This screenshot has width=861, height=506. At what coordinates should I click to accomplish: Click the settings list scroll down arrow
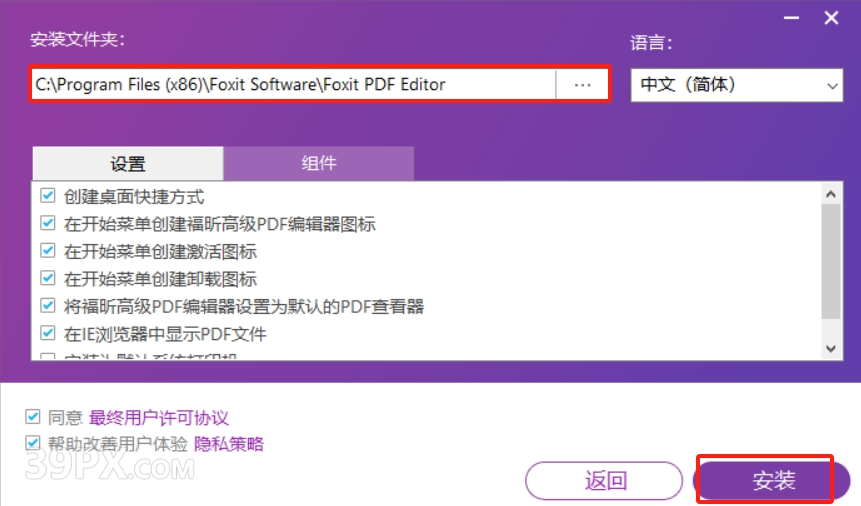[831, 349]
